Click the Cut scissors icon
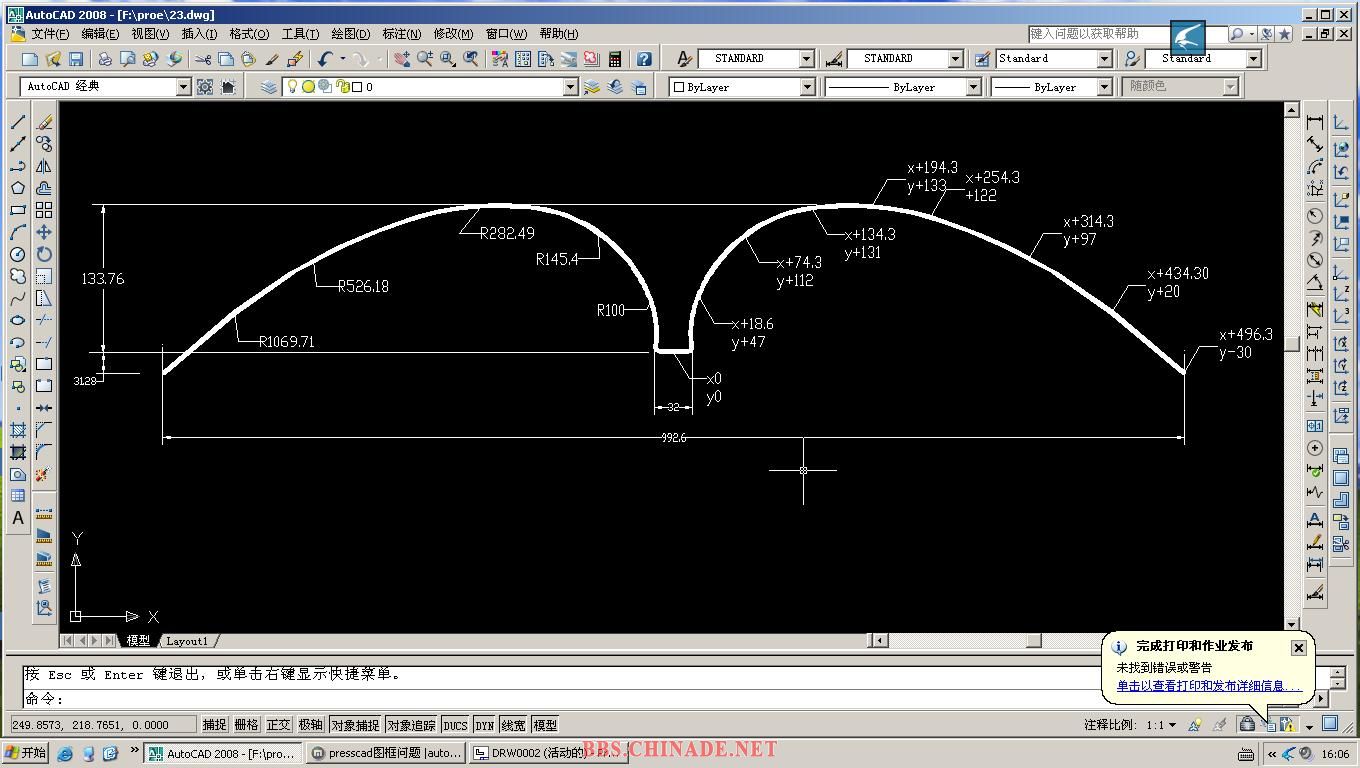1360x768 pixels. click(203, 59)
